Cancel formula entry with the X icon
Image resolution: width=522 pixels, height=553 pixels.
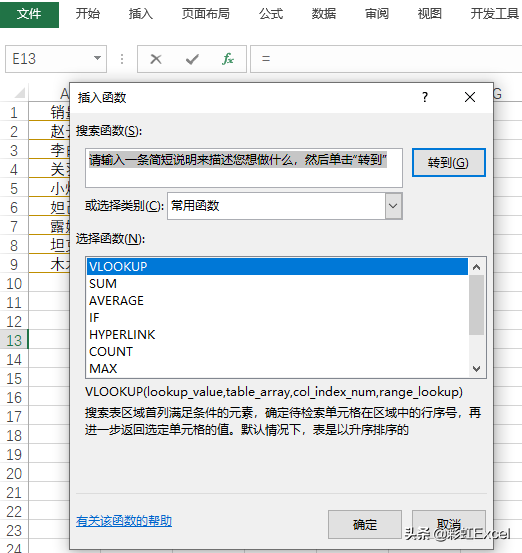(x=156, y=59)
